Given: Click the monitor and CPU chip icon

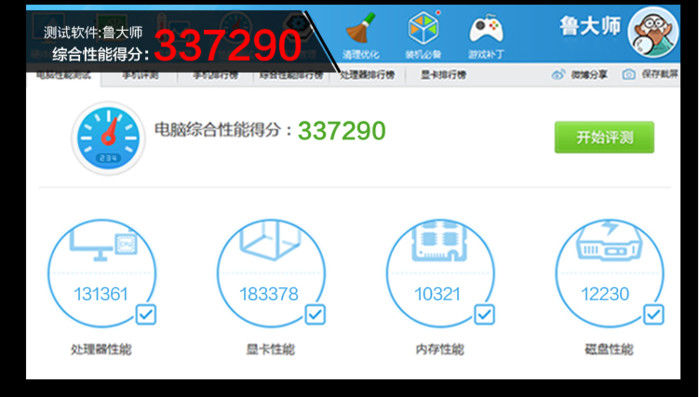Looking at the screenshot, I should (103, 242).
